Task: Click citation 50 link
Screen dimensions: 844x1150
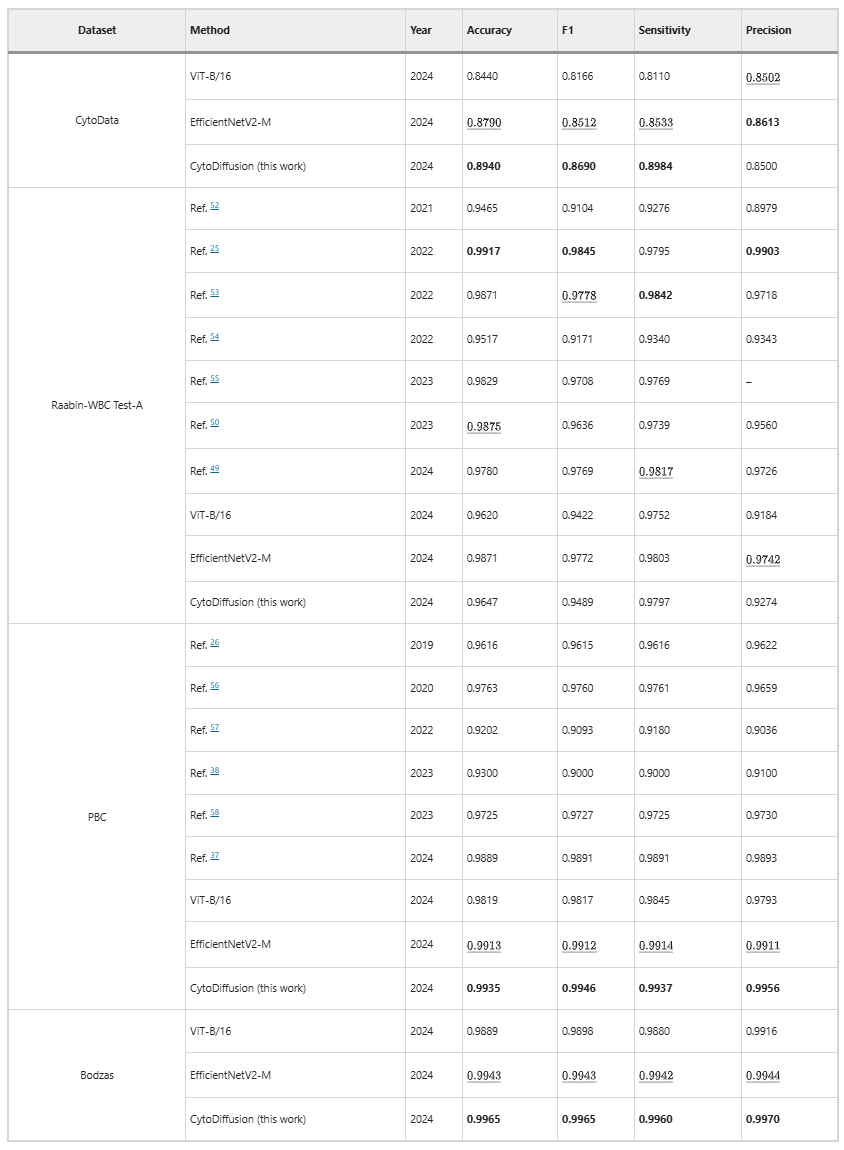Action: pos(214,424)
